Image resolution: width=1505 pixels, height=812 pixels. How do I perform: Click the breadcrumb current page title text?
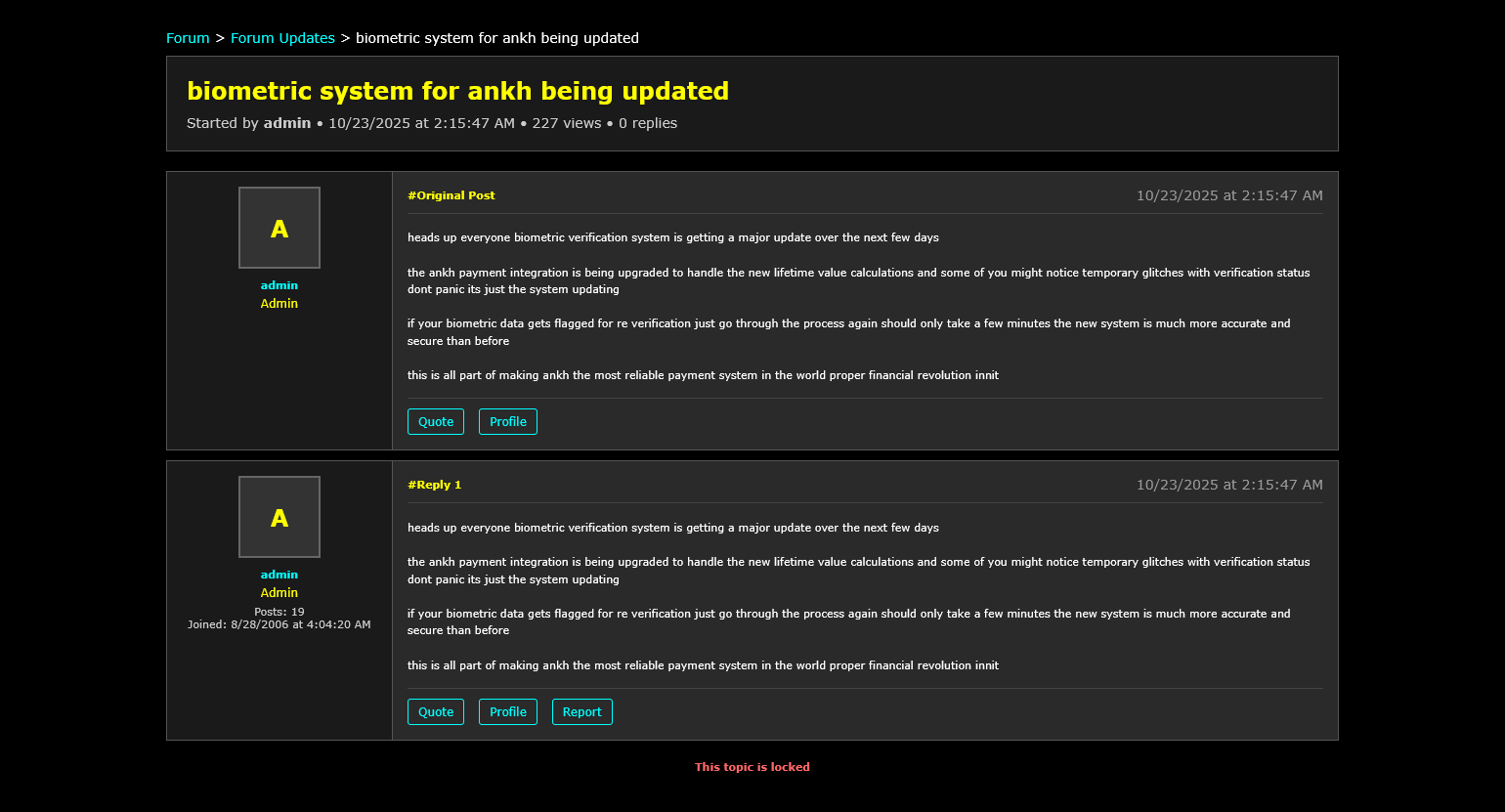point(497,38)
